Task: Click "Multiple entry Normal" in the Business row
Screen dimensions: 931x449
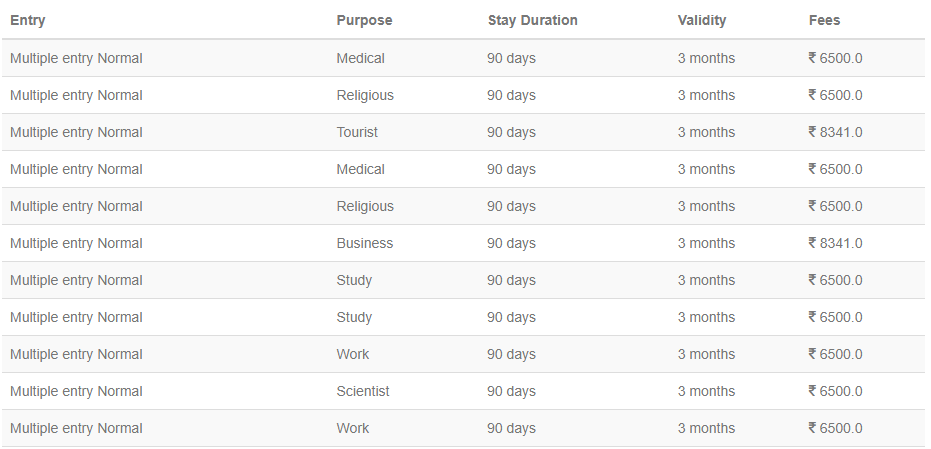Action: click(x=76, y=243)
